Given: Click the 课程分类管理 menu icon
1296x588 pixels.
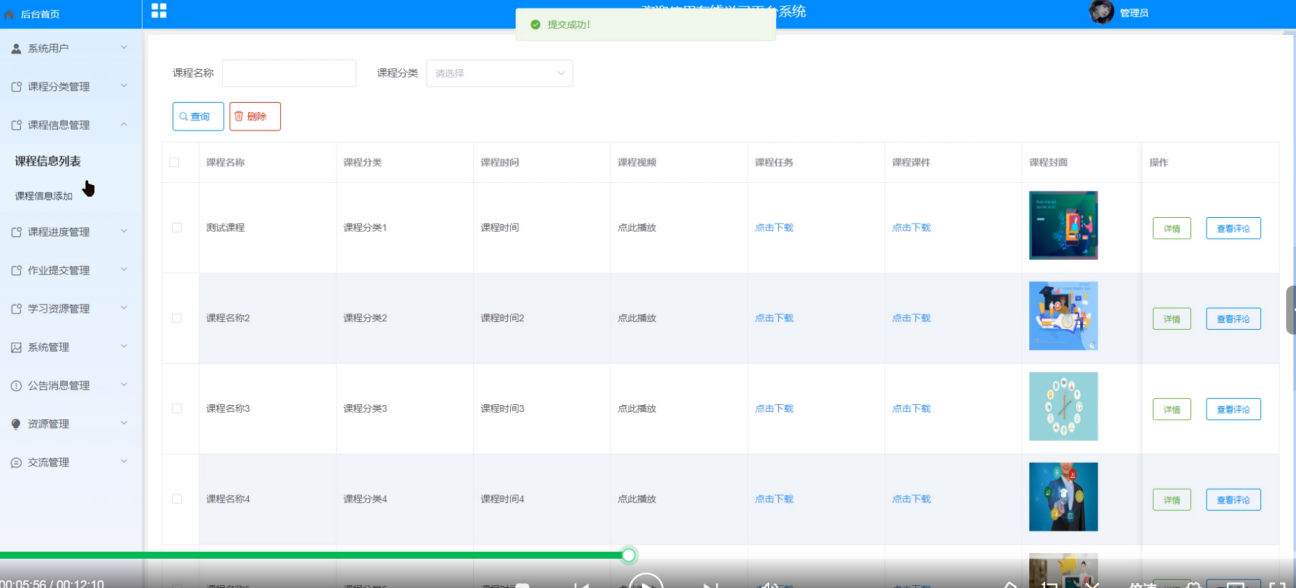Looking at the screenshot, I should [x=16, y=87].
